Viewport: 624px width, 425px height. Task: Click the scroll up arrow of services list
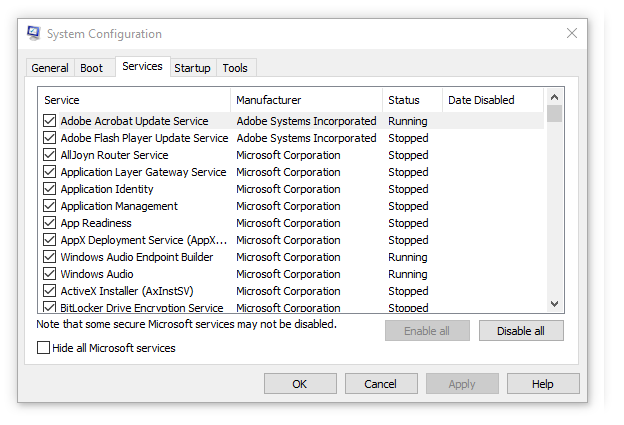[x=554, y=97]
